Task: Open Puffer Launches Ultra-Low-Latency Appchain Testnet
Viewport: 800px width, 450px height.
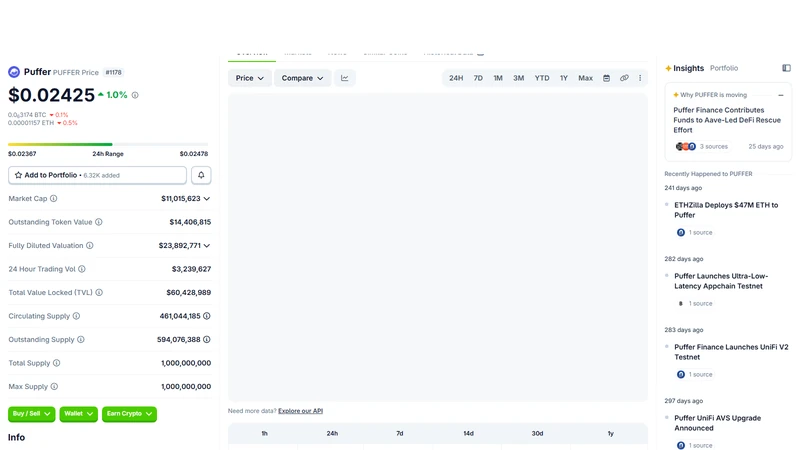Action: pos(721,281)
